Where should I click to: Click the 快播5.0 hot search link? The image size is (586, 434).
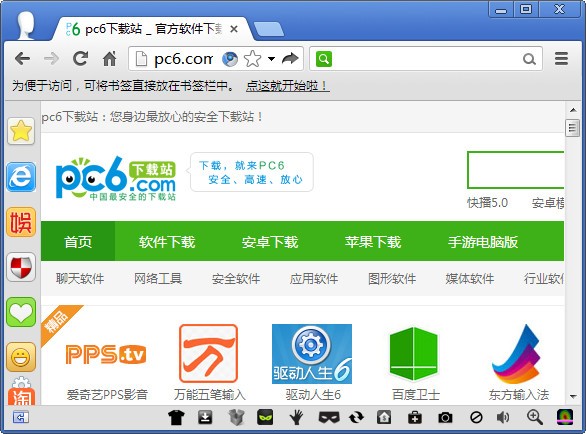coord(487,203)
